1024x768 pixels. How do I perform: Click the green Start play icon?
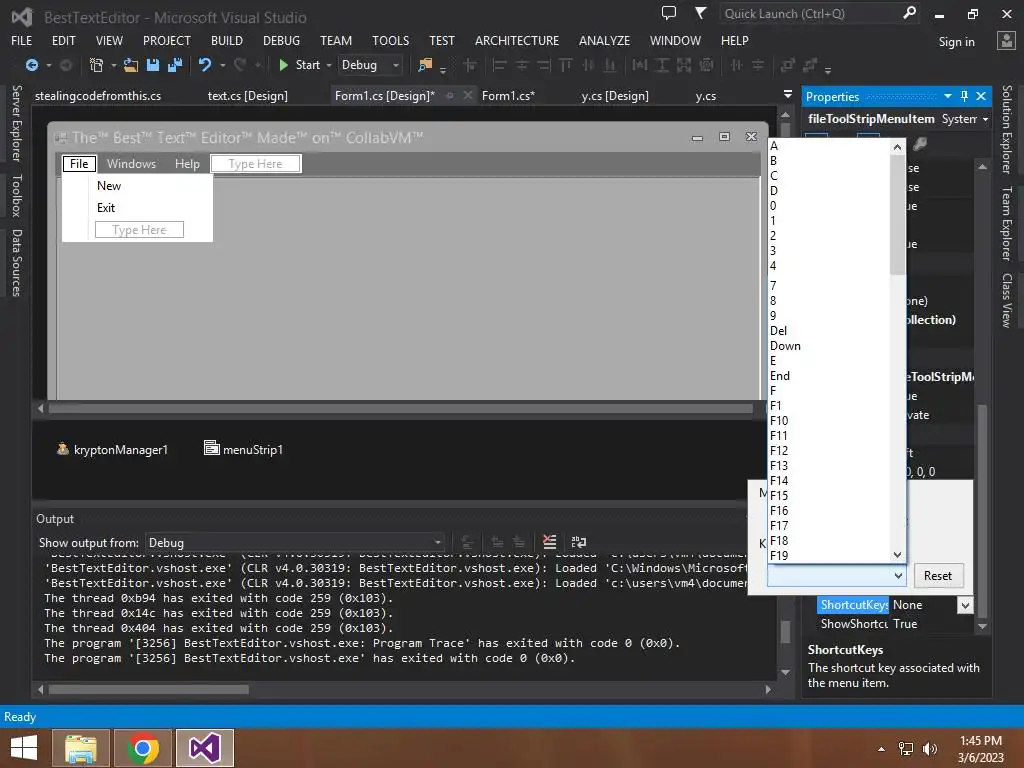pos(283,65)
